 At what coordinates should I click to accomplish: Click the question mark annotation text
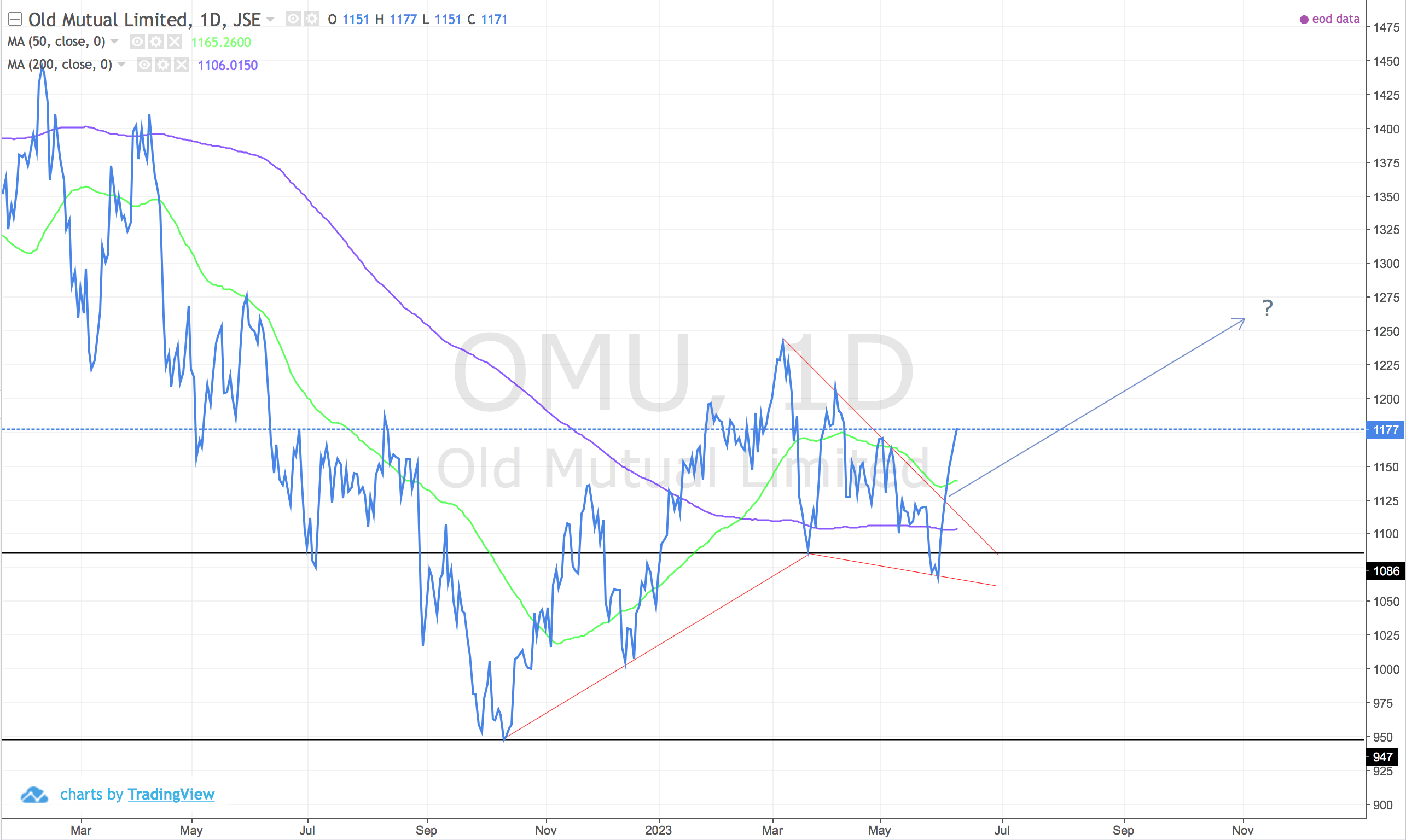click(x=1267, y=308)
